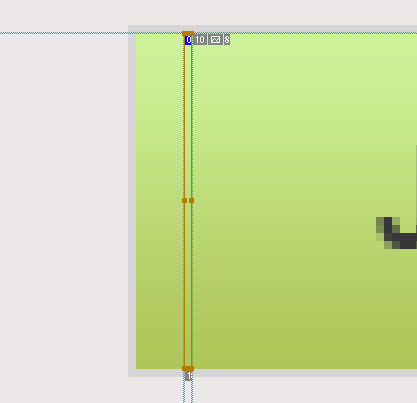The image size is (417, 403).
Task: Click the dark pixelated shape on canvas
Action: point(397,233)
